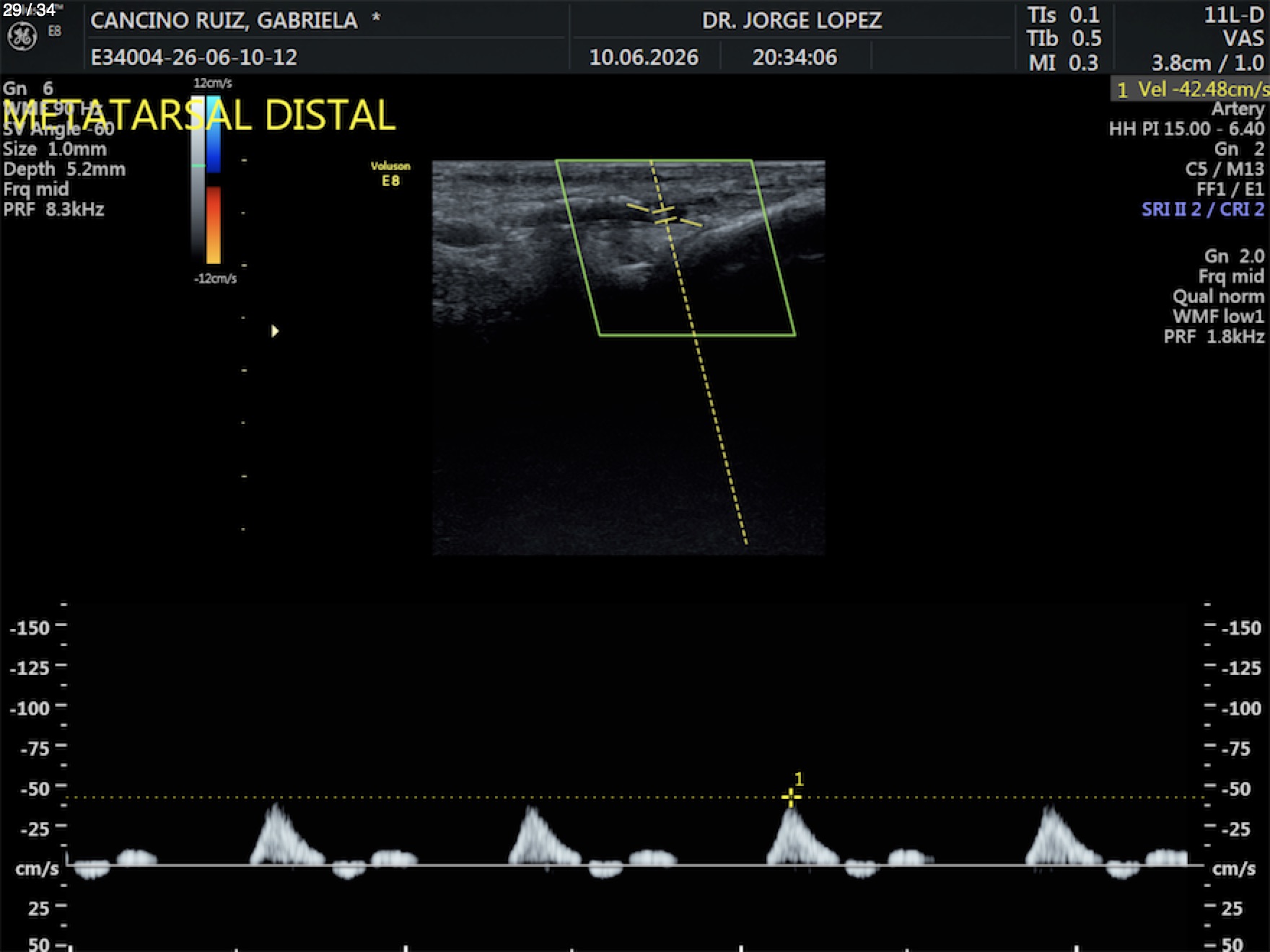Click the Voluson E8 label
The width and height of the screenshot is (1270, 952).
pos(390,174)
